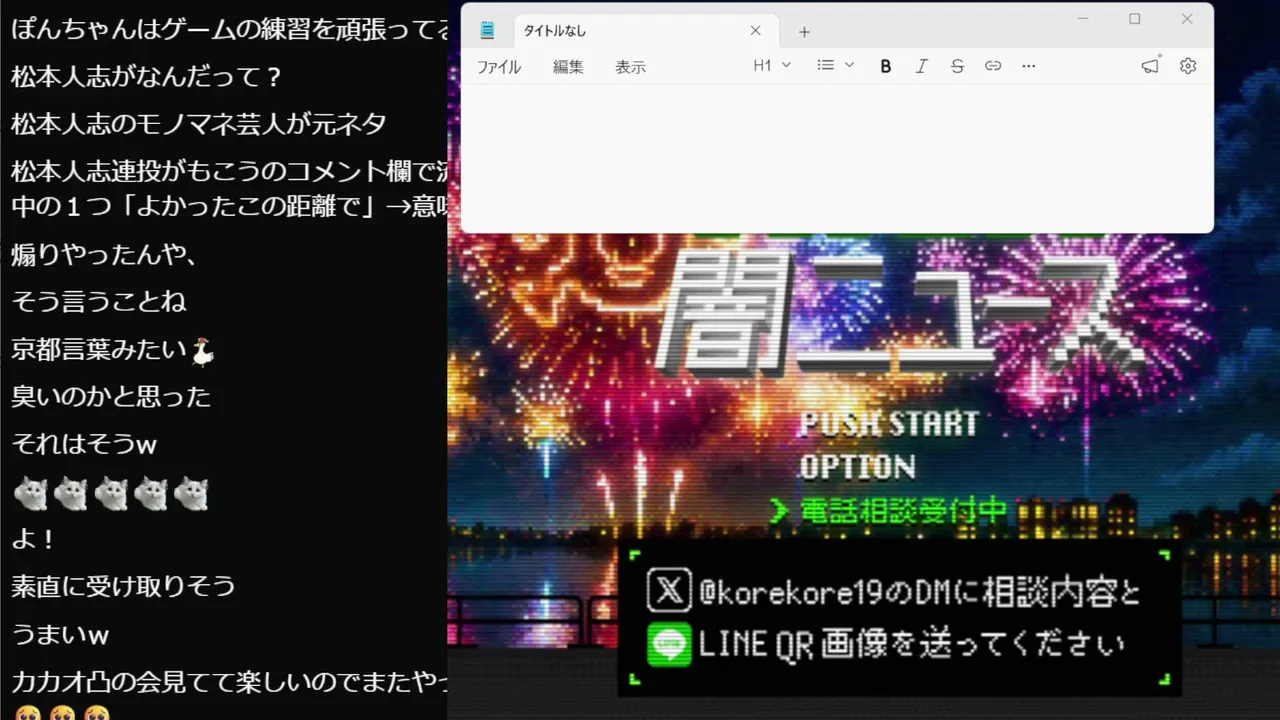This screenshot has width=1280, height=720.
Task: Click the comment 松本人志のモノマネ芸人が元ネタ
Action: pos(199,124)
